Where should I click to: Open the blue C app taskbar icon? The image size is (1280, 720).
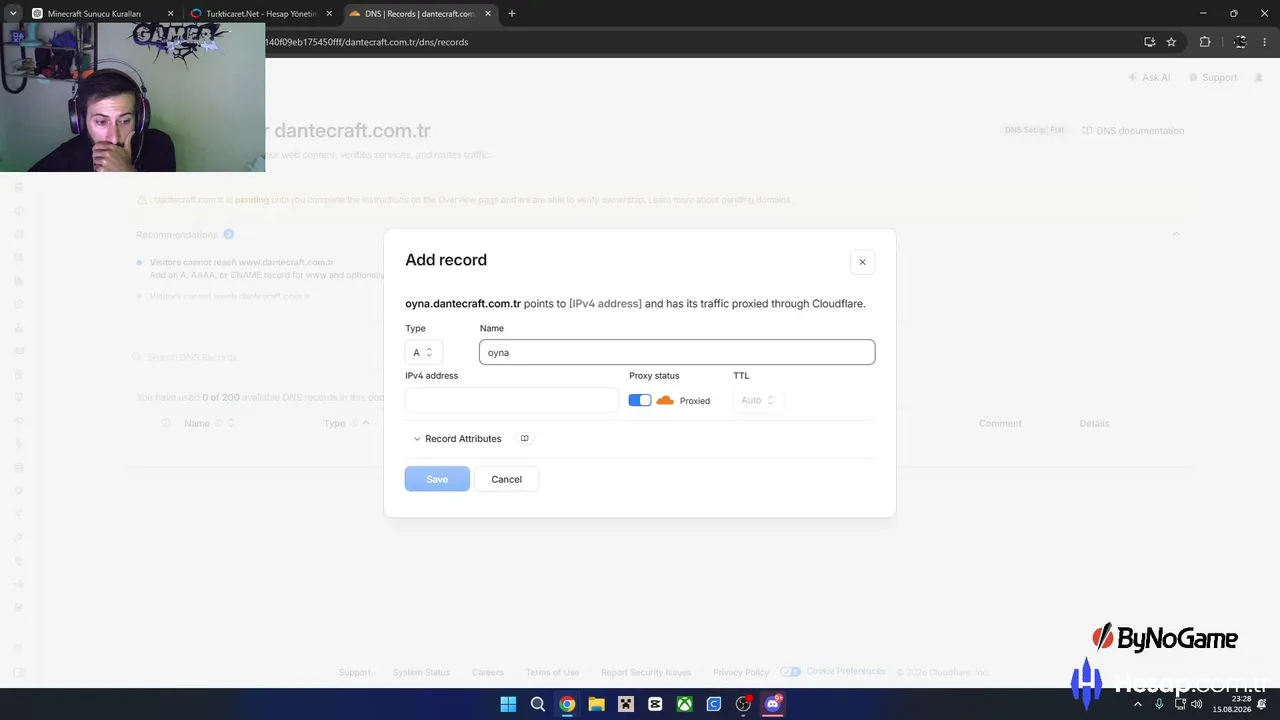point(714,704)
